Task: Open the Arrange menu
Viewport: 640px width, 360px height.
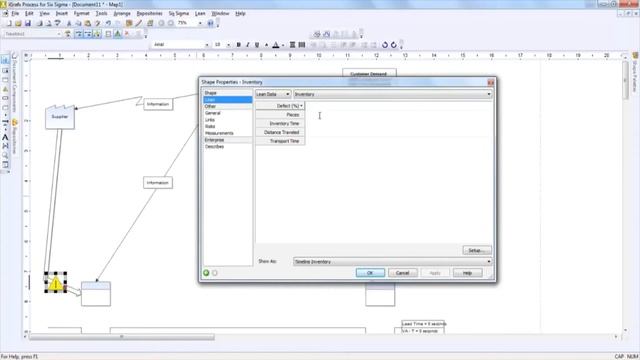Action: pos(122,13)
